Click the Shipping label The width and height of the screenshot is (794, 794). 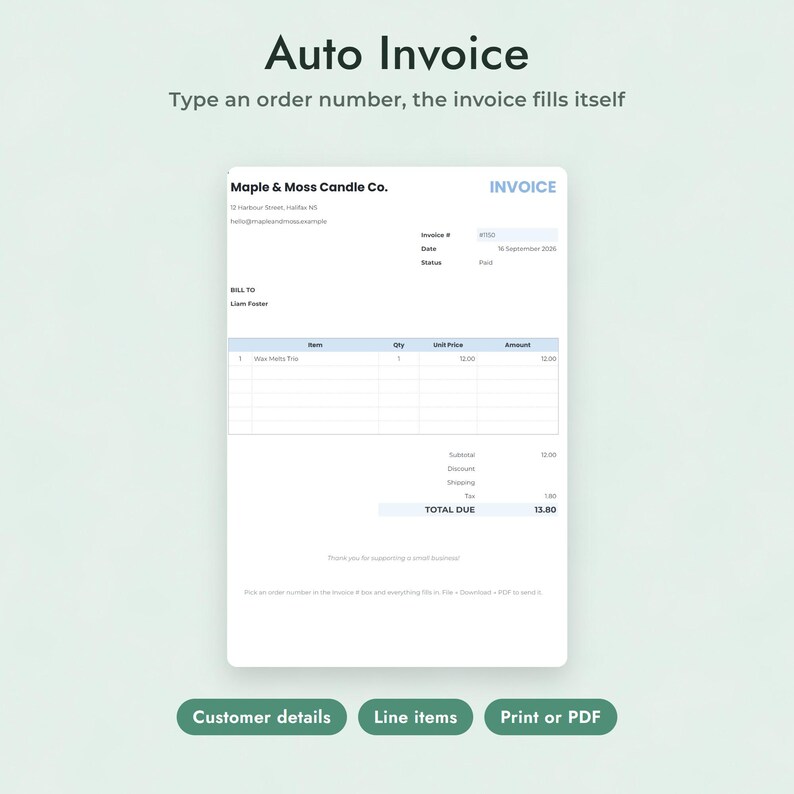point(461,482)
